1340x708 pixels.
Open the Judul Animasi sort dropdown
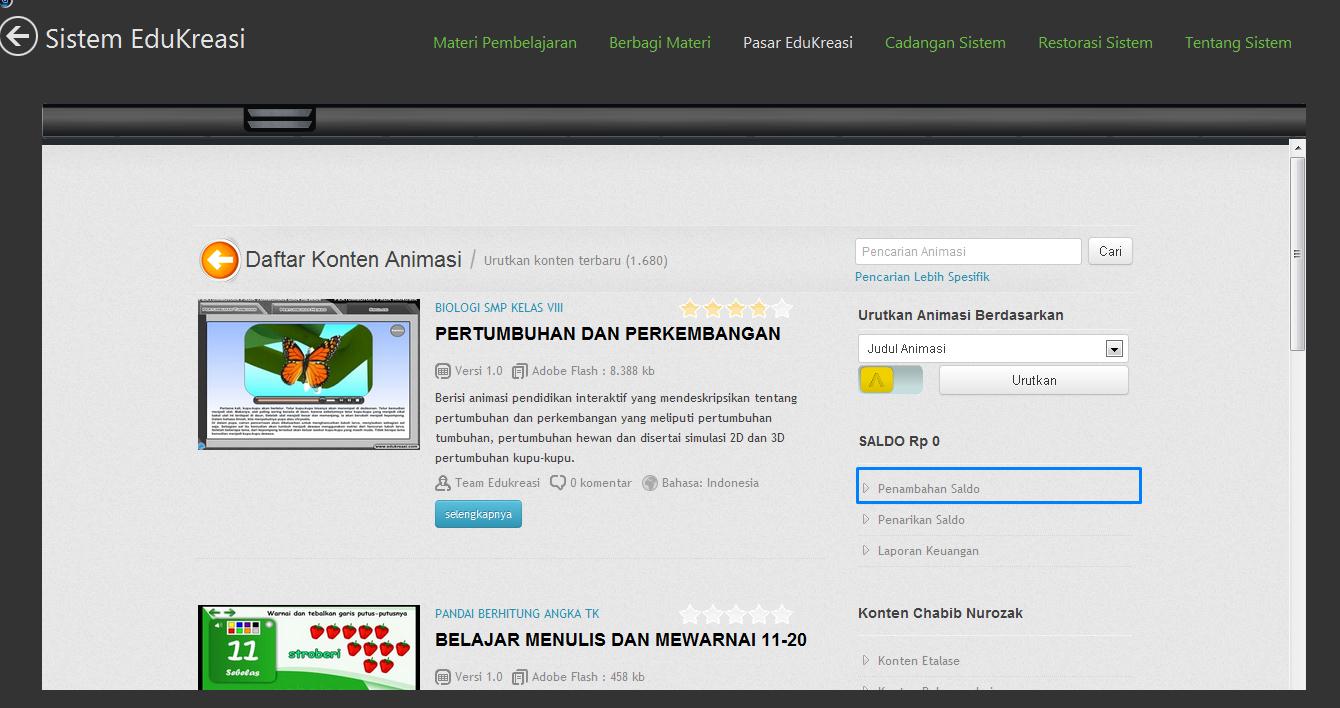993,348
